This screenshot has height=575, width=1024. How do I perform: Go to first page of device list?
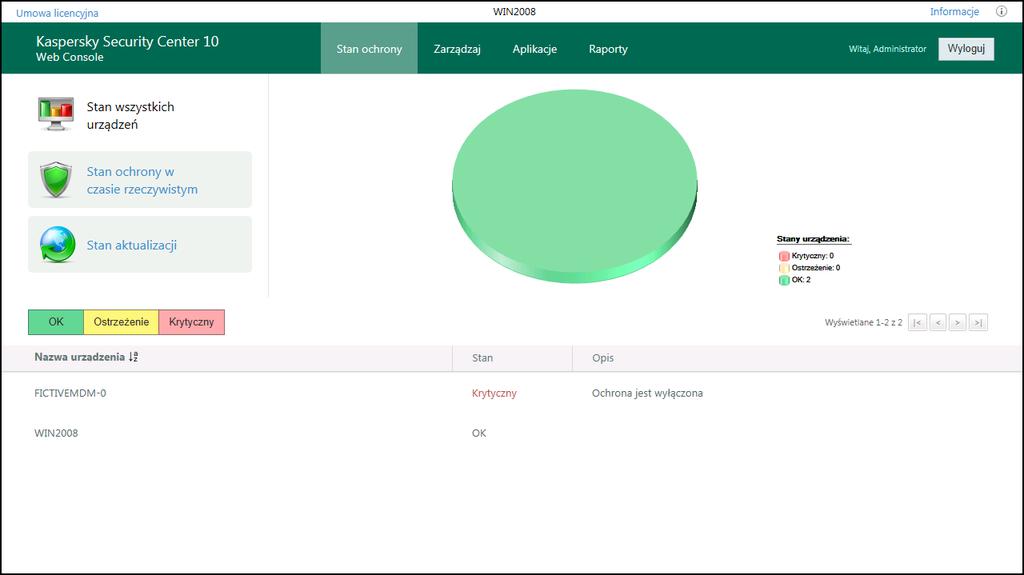pyautogui.click(x=918, y=322)
